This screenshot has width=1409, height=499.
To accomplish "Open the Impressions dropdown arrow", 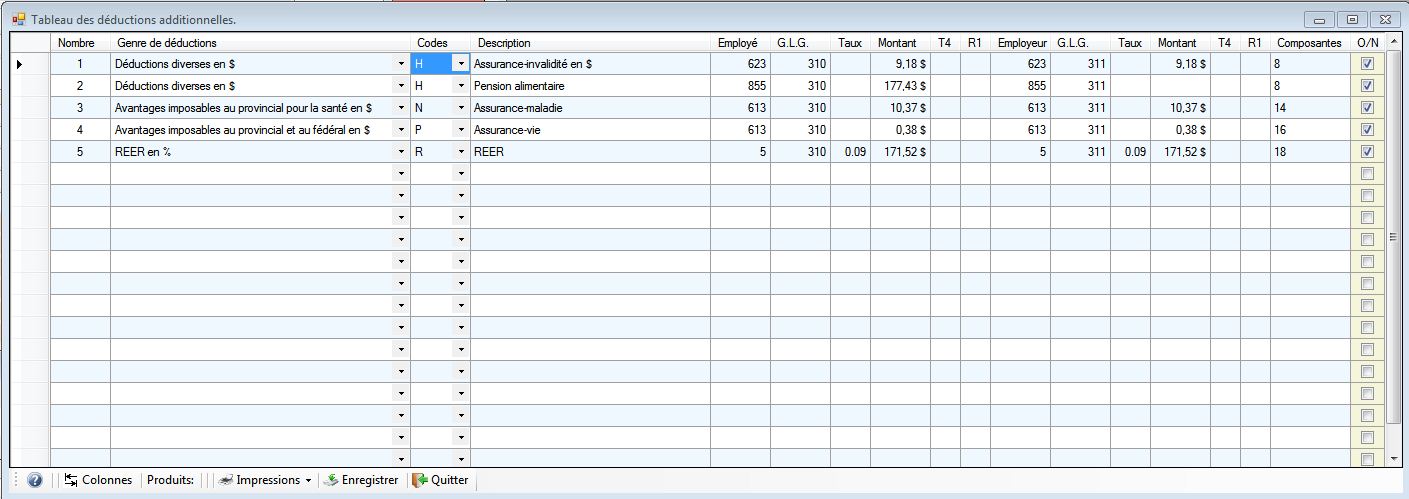I will (308, 481).
